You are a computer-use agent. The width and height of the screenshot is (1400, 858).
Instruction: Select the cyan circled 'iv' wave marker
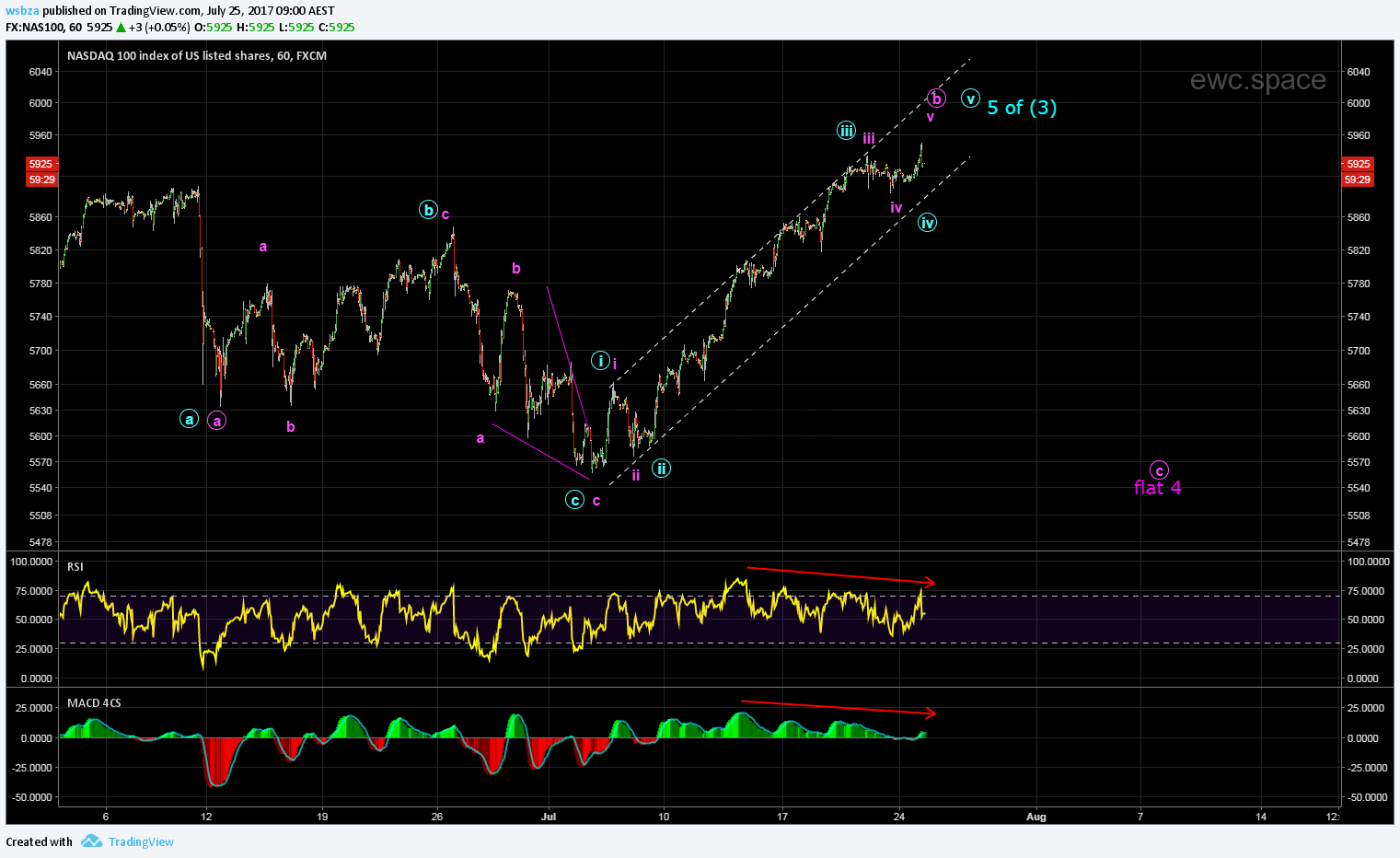[927, 222]
